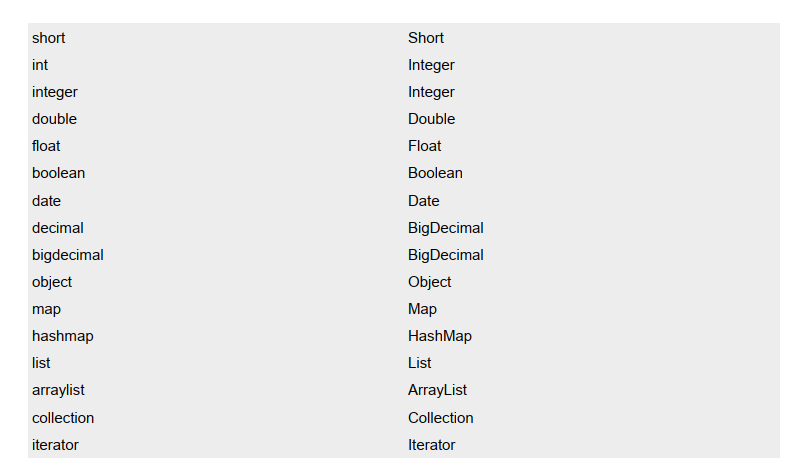The height and width of the screenshot is (467, 807).
Task: Select the "ArrayList" type text
Action: (438, 390)
